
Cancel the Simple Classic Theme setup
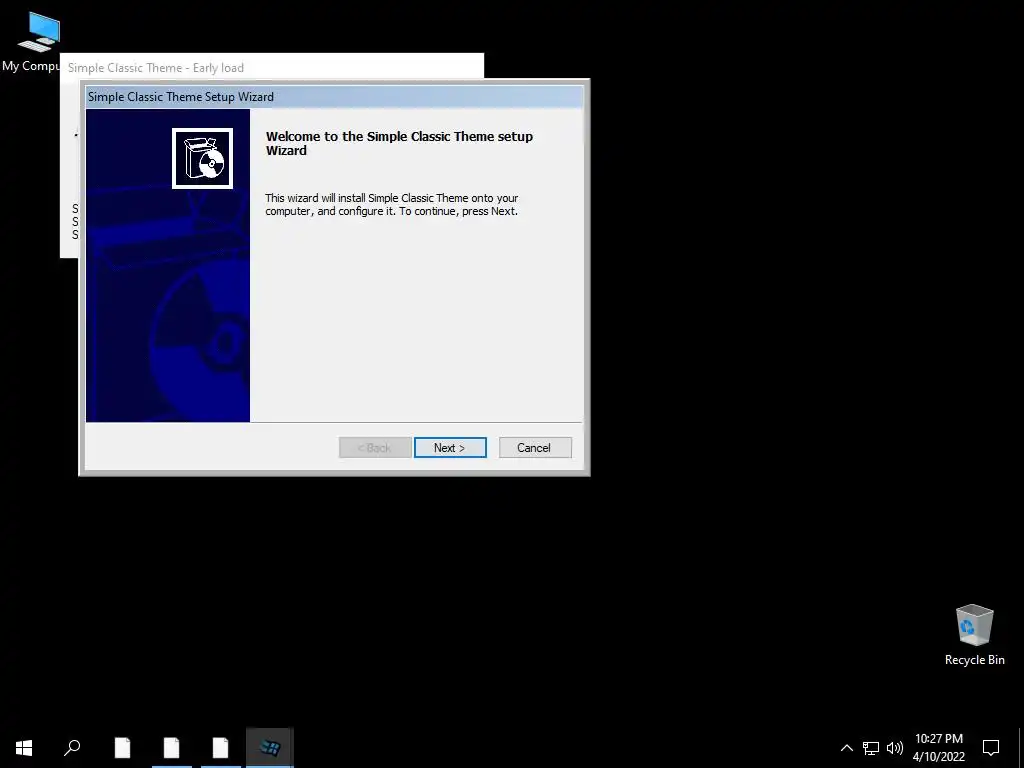pos(535,447)
